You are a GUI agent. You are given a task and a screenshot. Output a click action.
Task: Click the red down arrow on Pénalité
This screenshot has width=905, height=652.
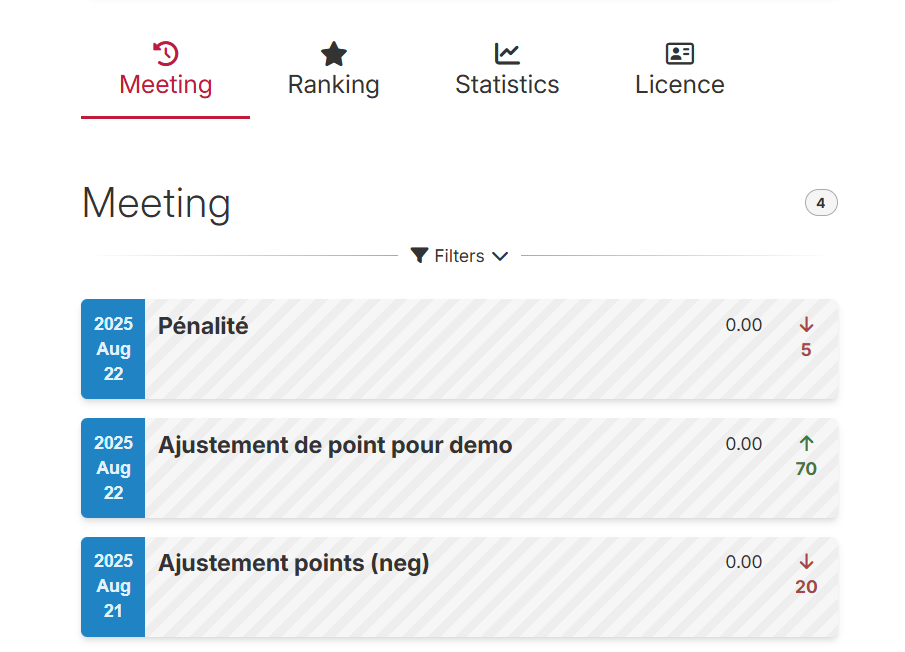[807, 325]
